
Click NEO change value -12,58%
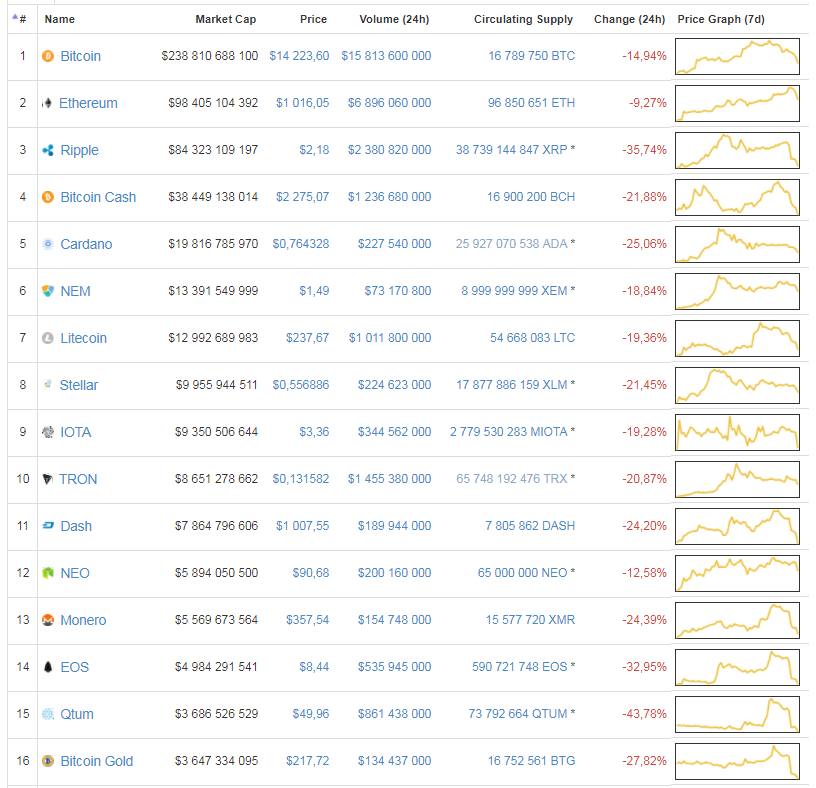(644, 573)
